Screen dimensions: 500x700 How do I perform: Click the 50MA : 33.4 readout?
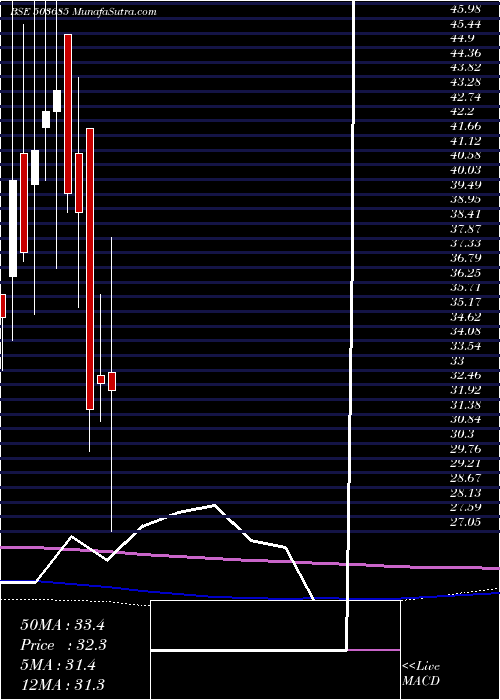[x=62, y=625]
